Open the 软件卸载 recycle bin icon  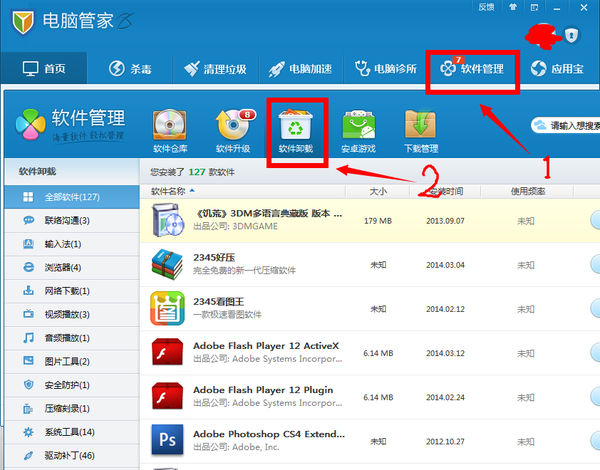click(295, 124)
